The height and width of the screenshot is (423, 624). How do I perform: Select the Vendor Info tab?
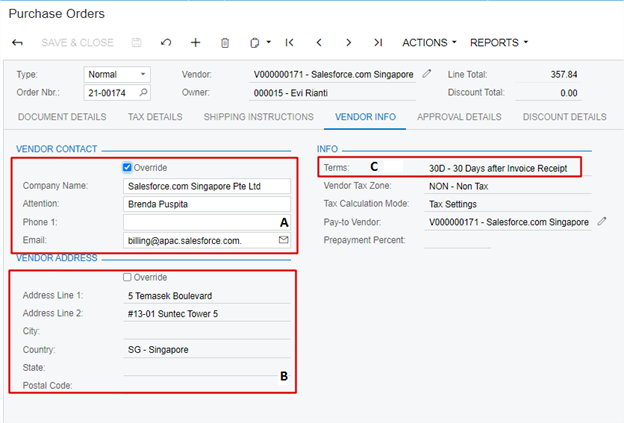pyautogui.click(x=365, y=117)
